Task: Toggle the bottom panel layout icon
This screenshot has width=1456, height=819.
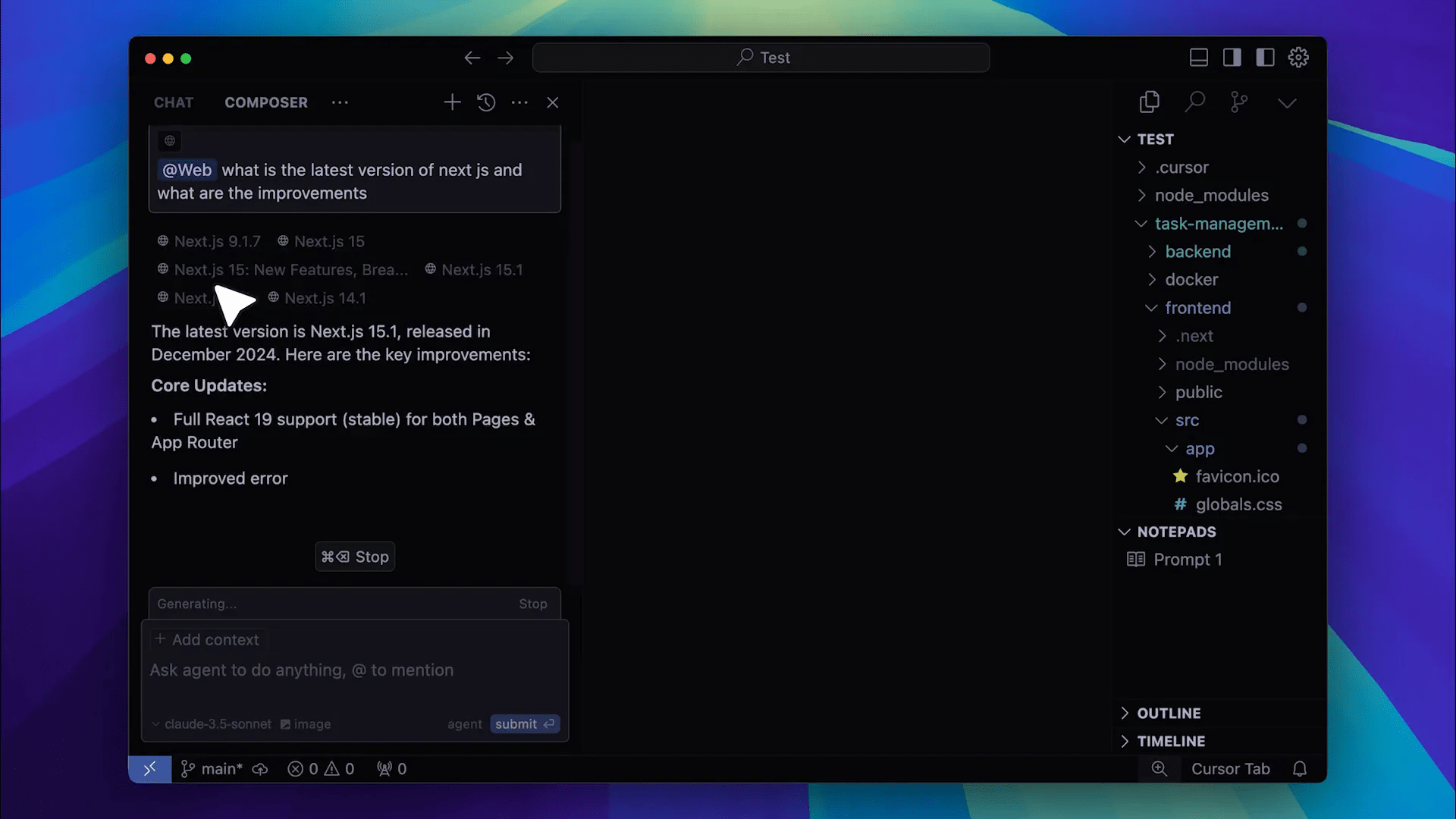Action: point(1199,58)
